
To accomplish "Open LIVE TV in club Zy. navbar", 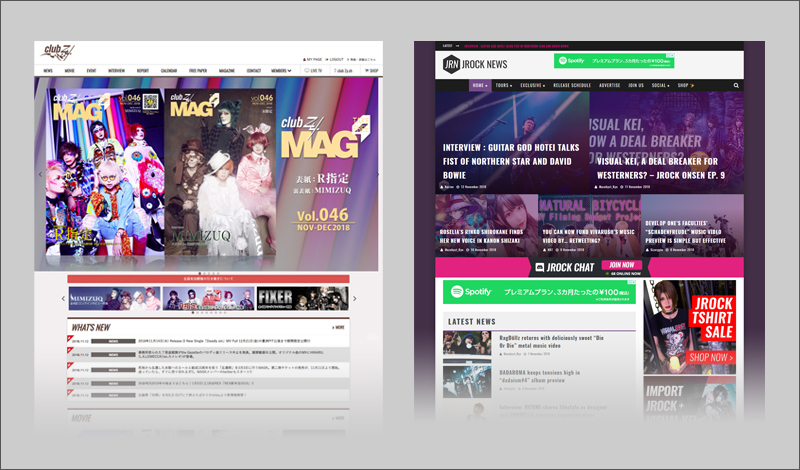I will tap(313, 70).
